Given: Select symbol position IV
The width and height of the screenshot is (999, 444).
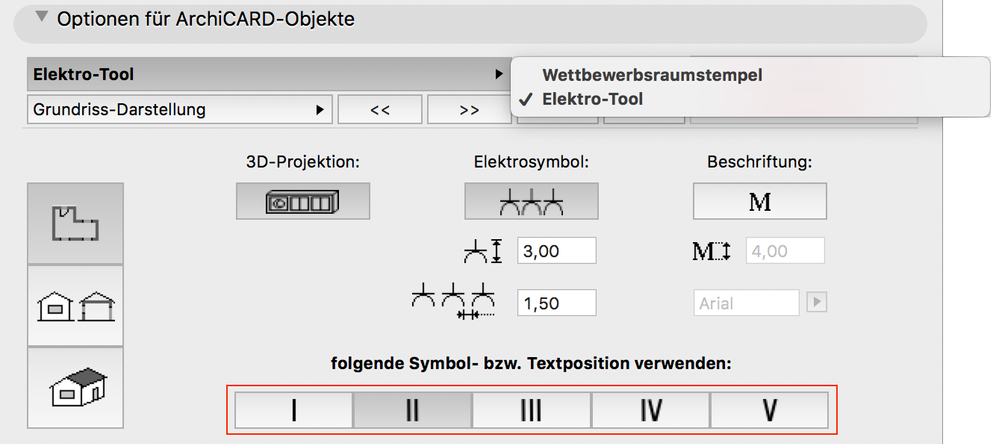Looking at the screenshot, I should [x=650, y=410].
